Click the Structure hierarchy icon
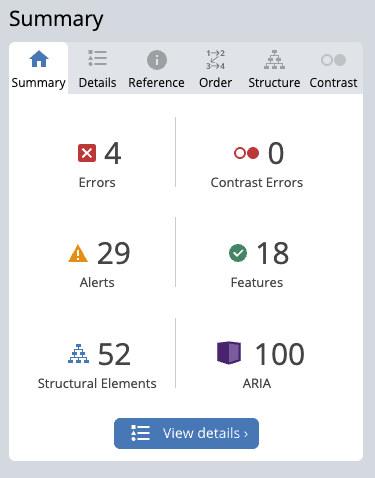Viewport: 375px width, 478px height. [x=274, y=60]
